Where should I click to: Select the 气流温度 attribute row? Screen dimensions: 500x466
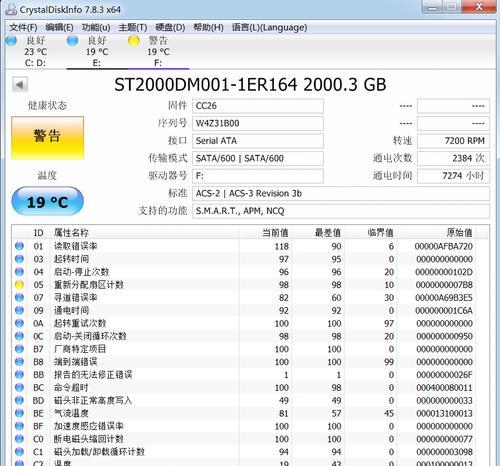click(250, 413)
